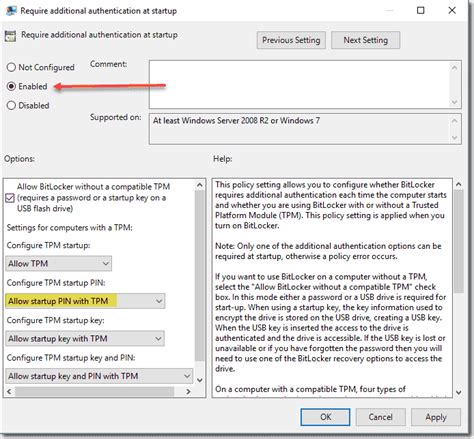Click the Help pane scroll down arrow
The height and width of the screenshot is (439, 474).
pos(459,392)
